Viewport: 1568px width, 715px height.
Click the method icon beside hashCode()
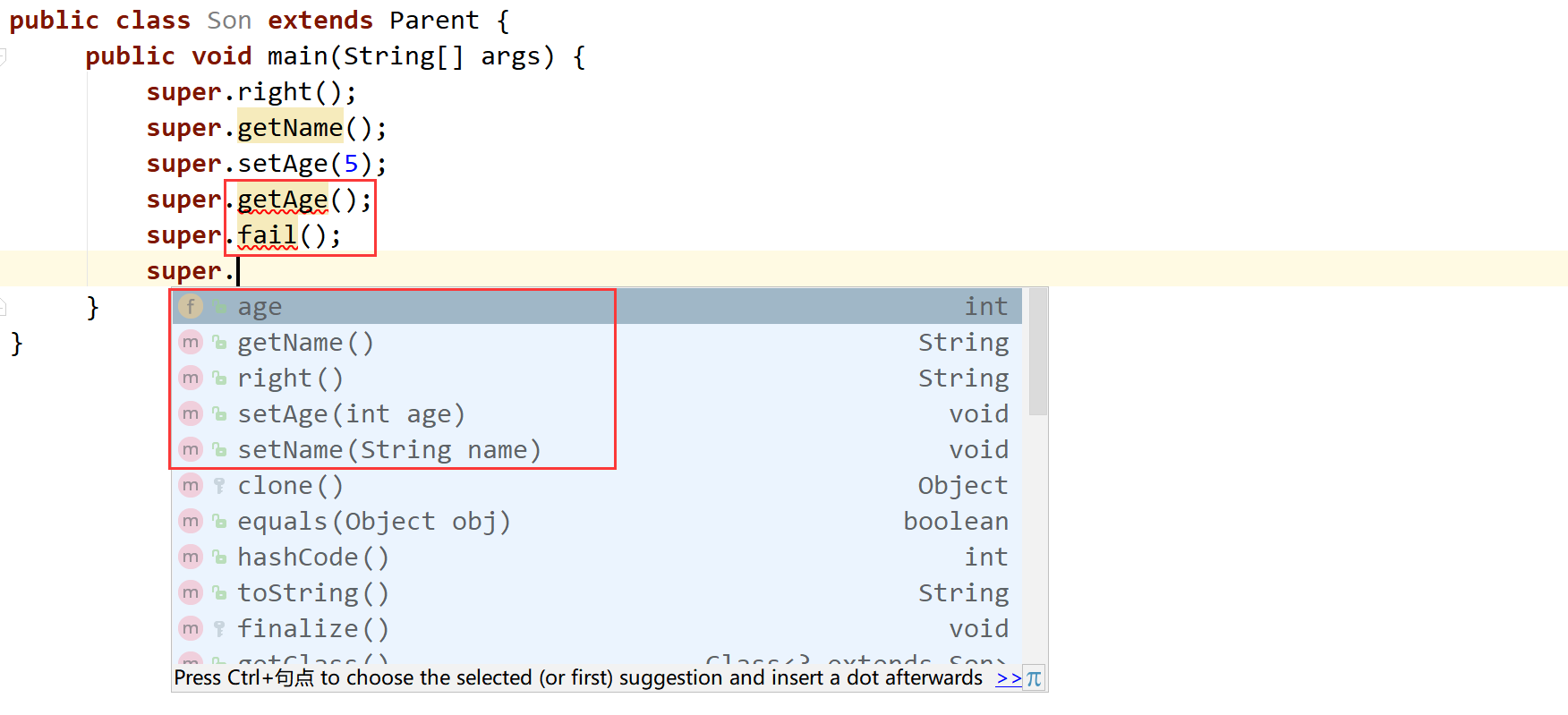click(x=191, y=558)
